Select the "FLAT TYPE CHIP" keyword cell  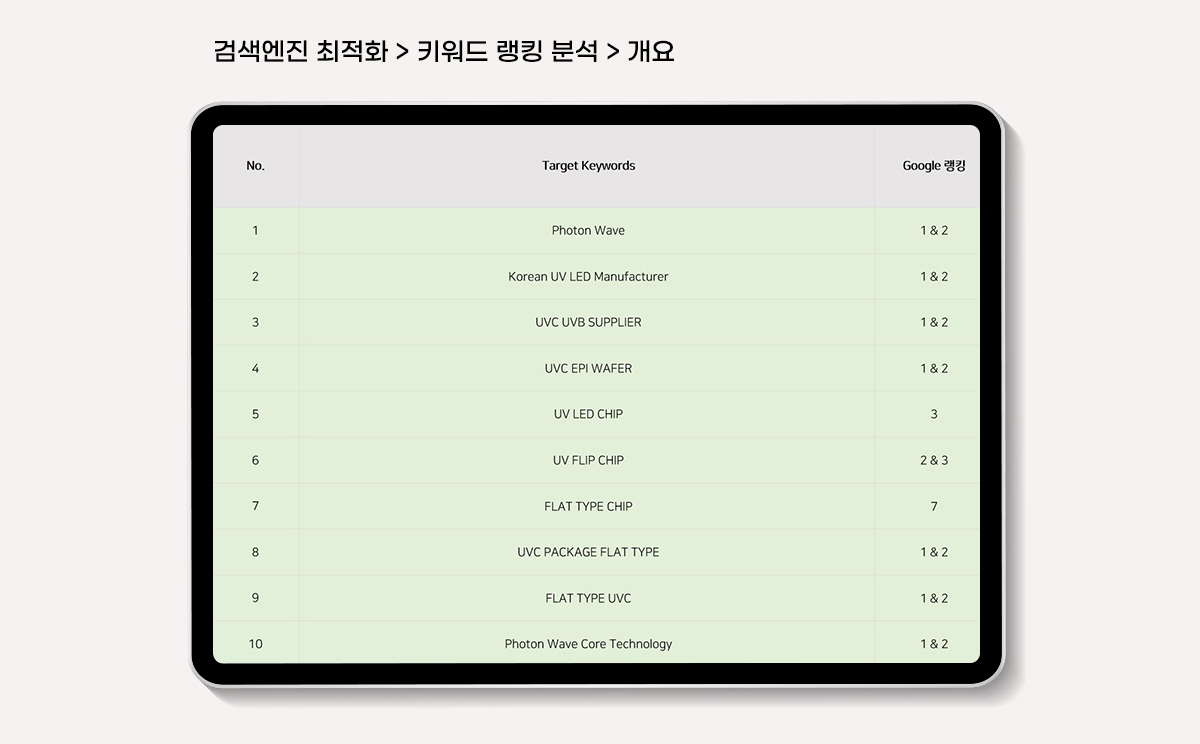click(x=588, y=506)
